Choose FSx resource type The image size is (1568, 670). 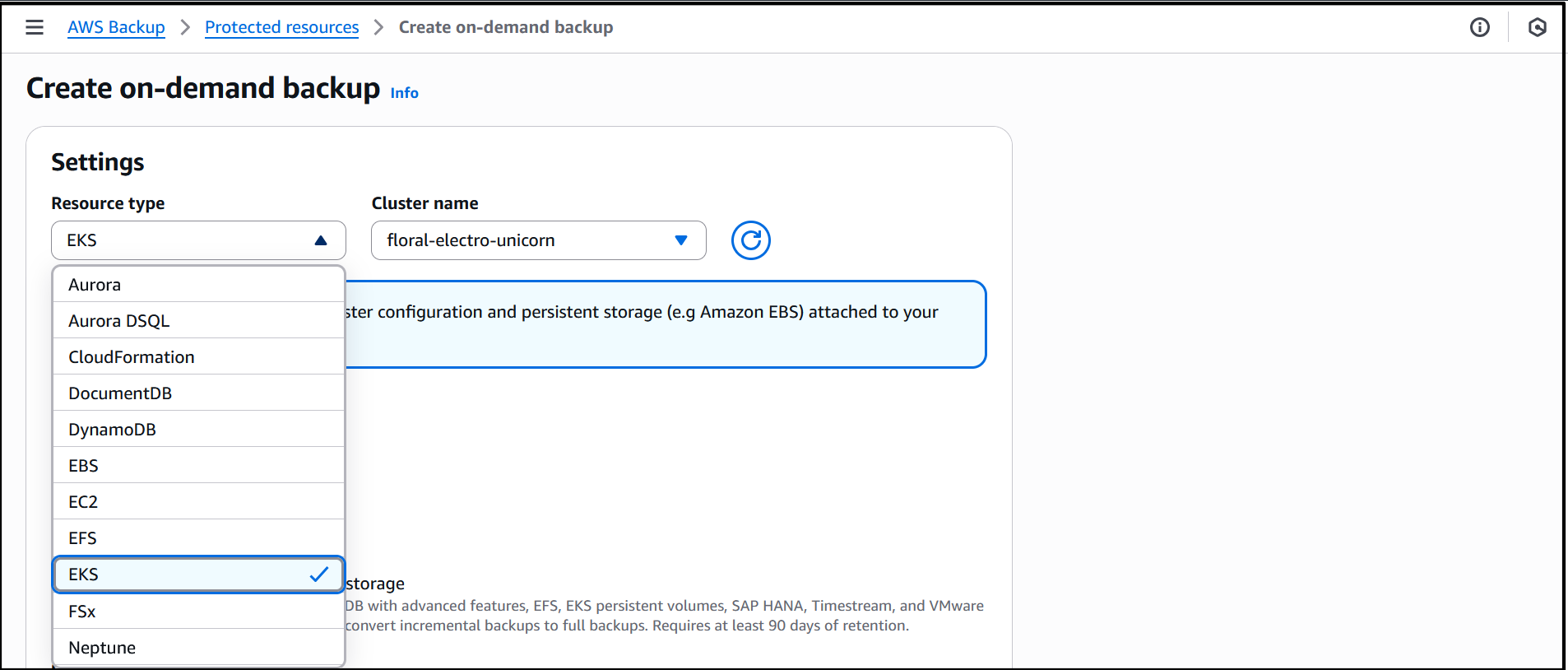pos(198,612)
